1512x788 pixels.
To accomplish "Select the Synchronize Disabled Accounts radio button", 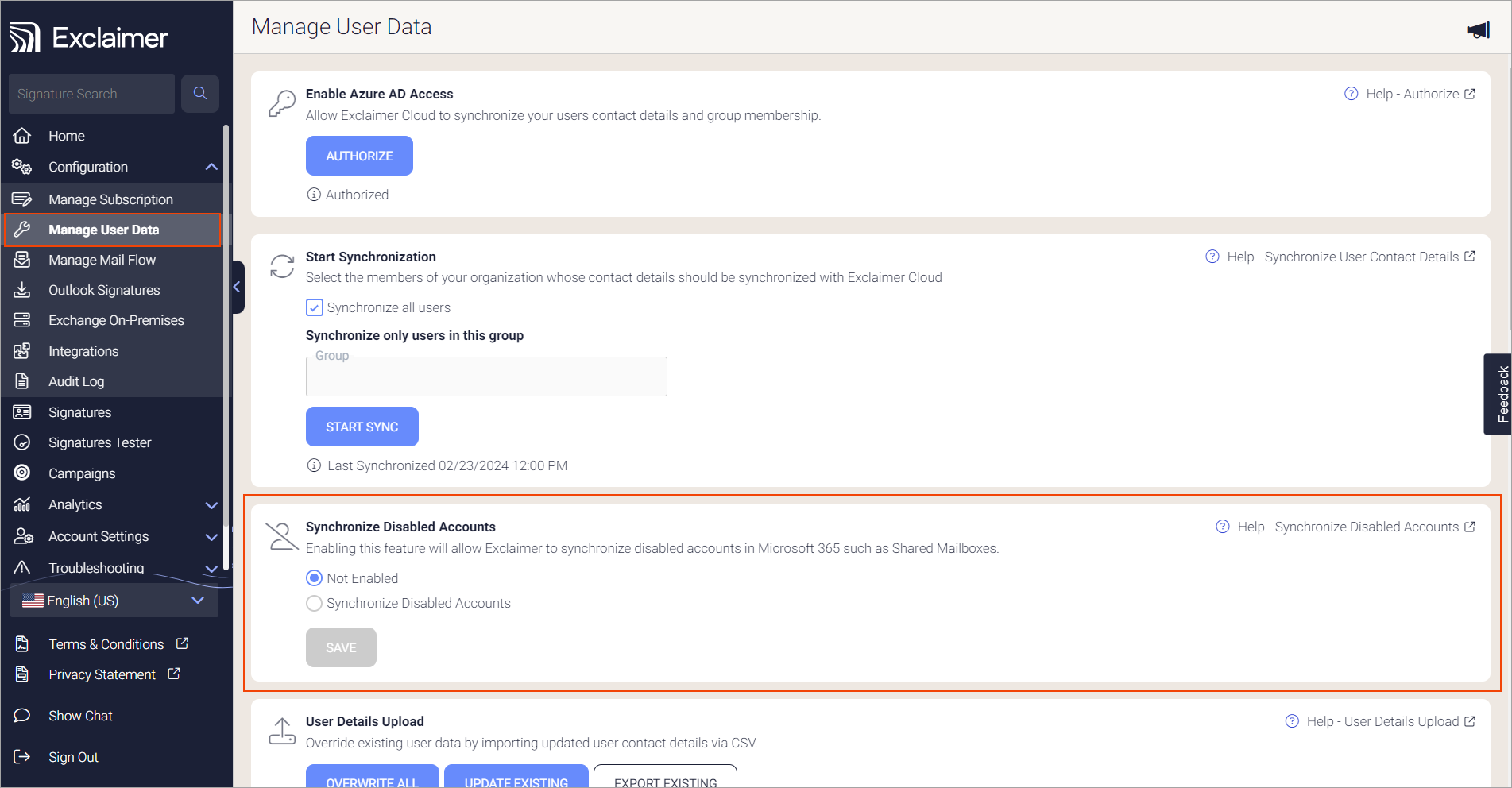I will click(314, 604).
